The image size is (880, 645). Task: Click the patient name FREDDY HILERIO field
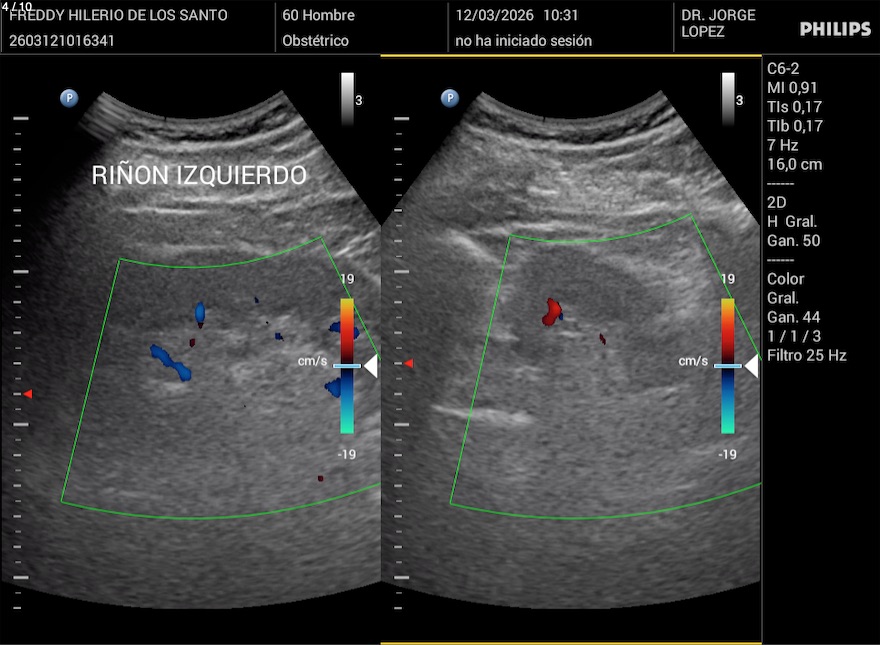[118, 16]
